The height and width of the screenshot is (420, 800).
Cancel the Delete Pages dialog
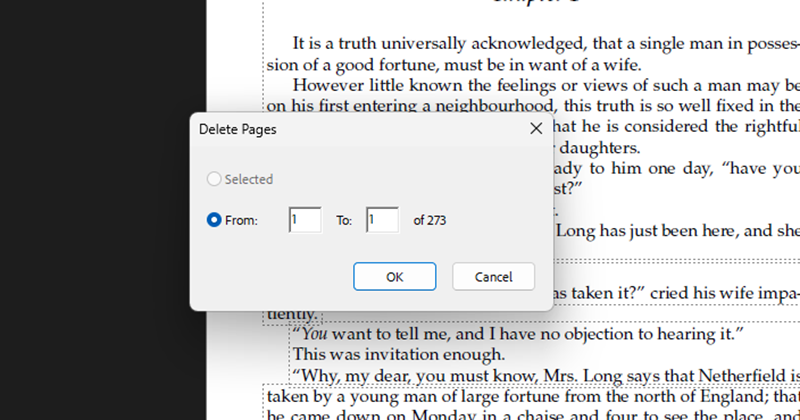pos(493,277)
